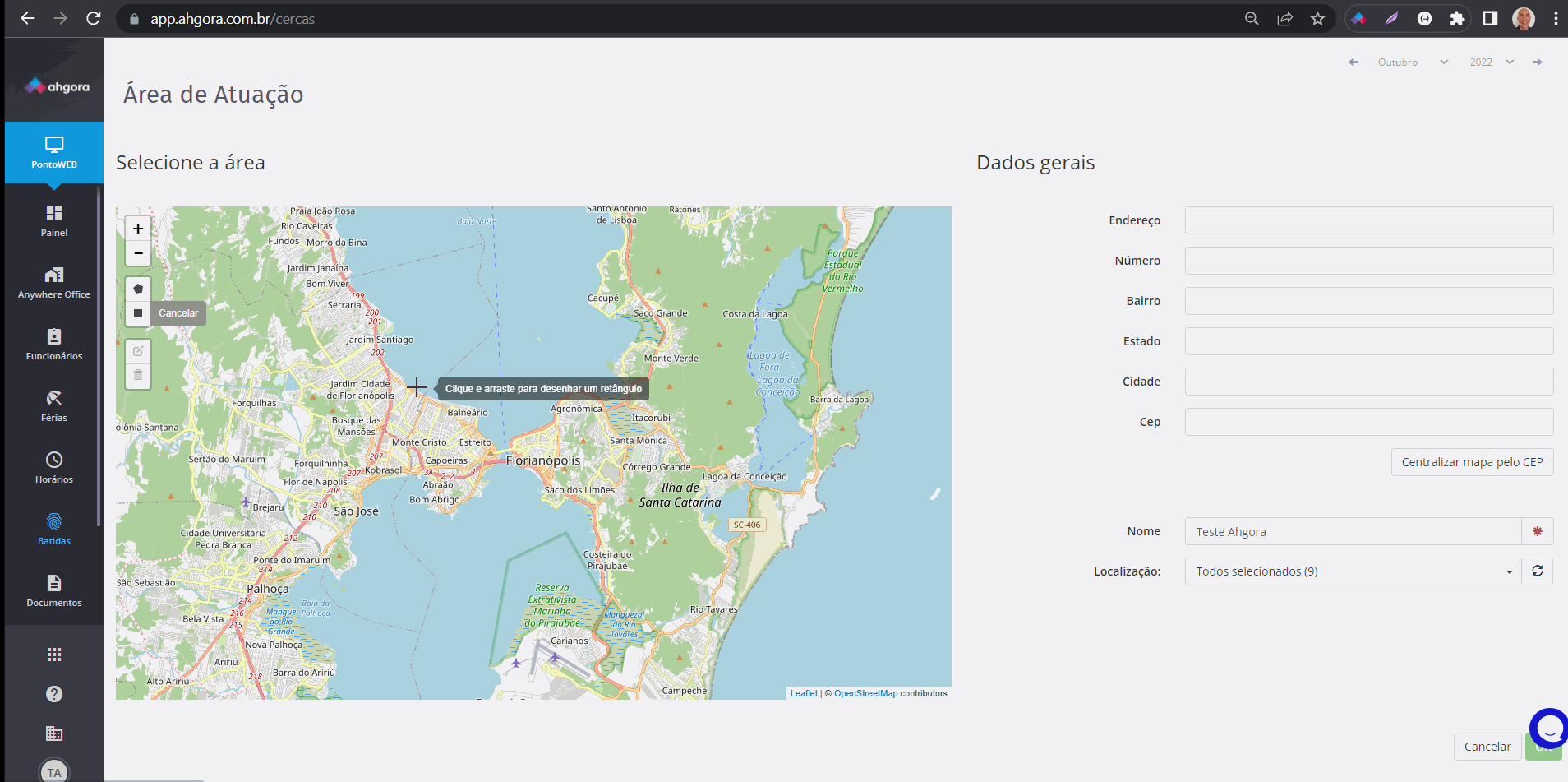Click the Cep input field
This screenshot has width=1568, height=782.
[x=1369, y=422]
